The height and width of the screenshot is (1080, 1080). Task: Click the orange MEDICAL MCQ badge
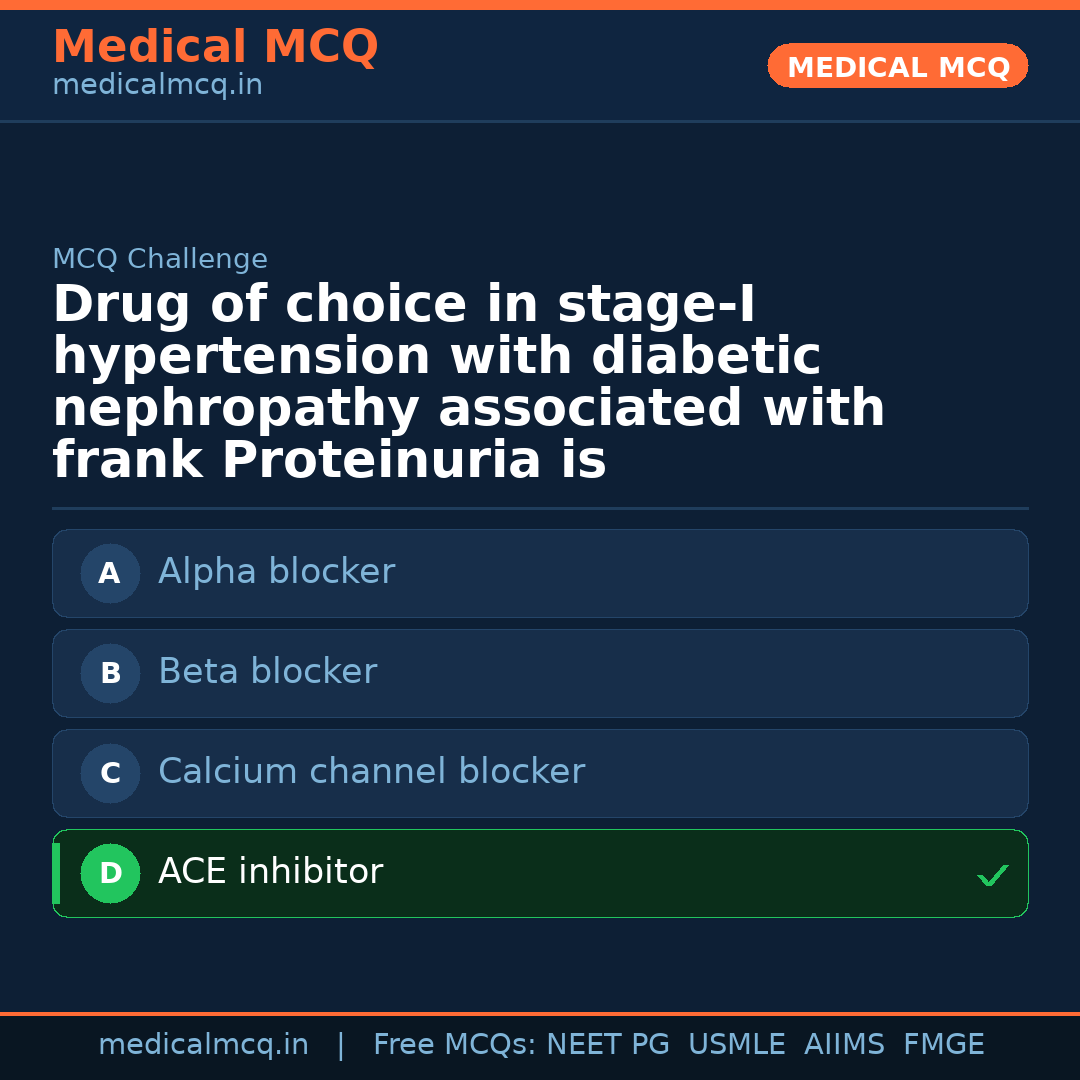click(x=897, y=66)
